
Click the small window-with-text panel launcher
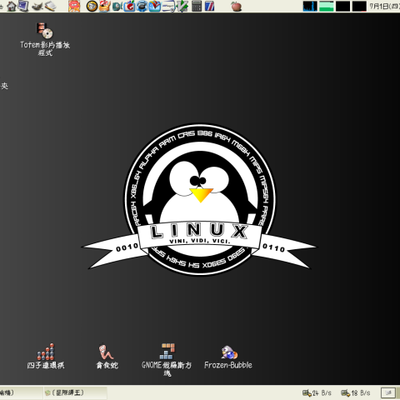(168, 7)
